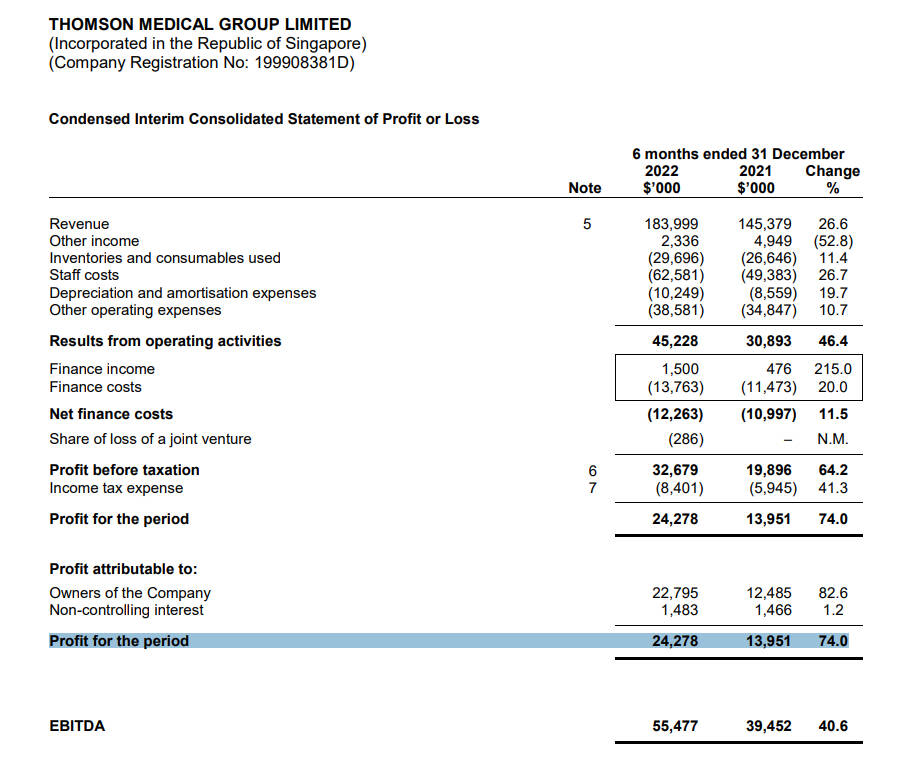Select the 'Change' column header
The image size is (924, 767).
tap(832, 171)
